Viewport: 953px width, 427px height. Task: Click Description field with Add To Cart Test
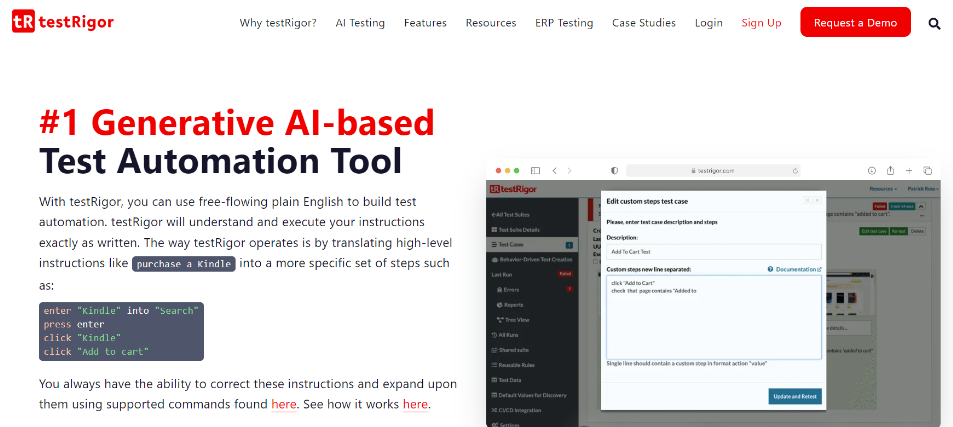714,251
